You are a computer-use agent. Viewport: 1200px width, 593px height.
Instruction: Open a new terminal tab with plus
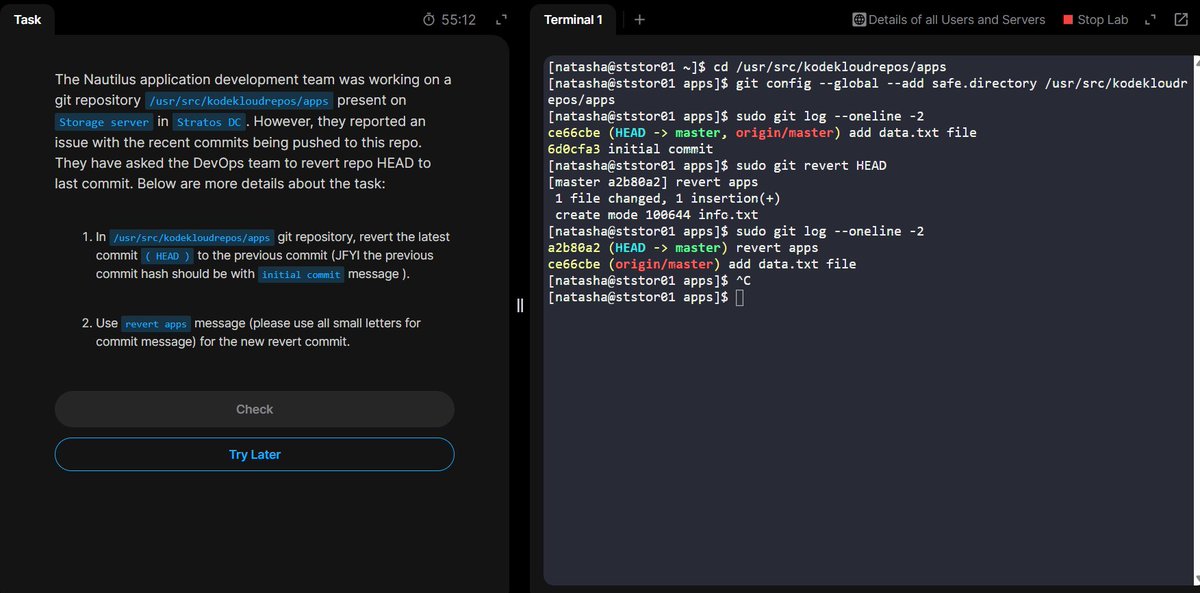[639, 19]
